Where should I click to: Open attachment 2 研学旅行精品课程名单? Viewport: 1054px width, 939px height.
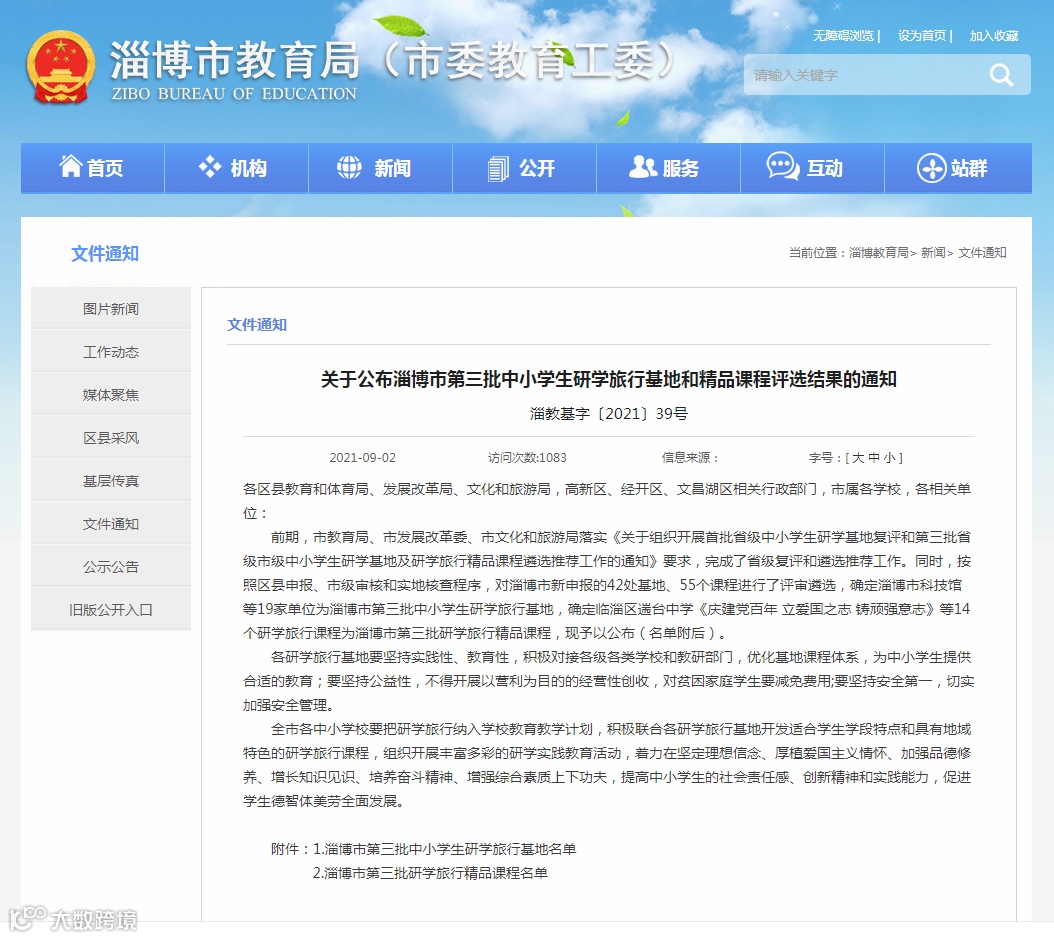pyautogui.click(x=430, y=873)
